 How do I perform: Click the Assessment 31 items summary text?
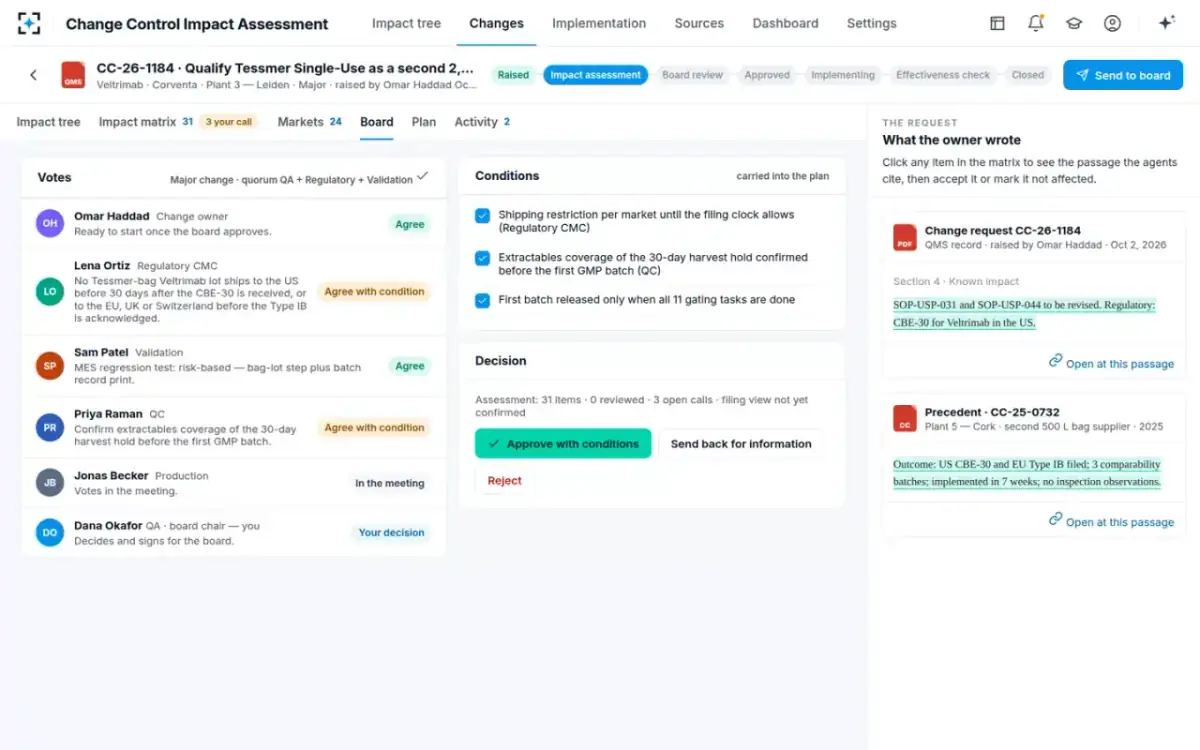(642, 406)
